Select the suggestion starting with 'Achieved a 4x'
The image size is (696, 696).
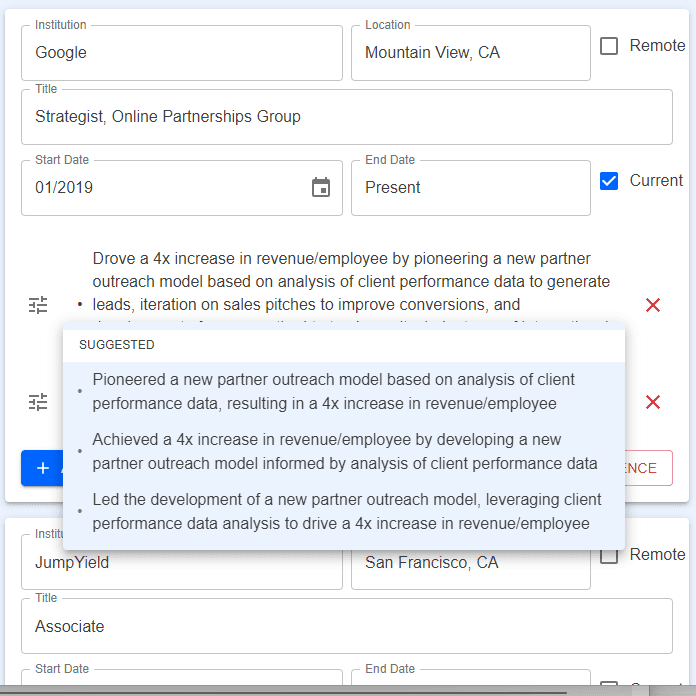[344, 451]
